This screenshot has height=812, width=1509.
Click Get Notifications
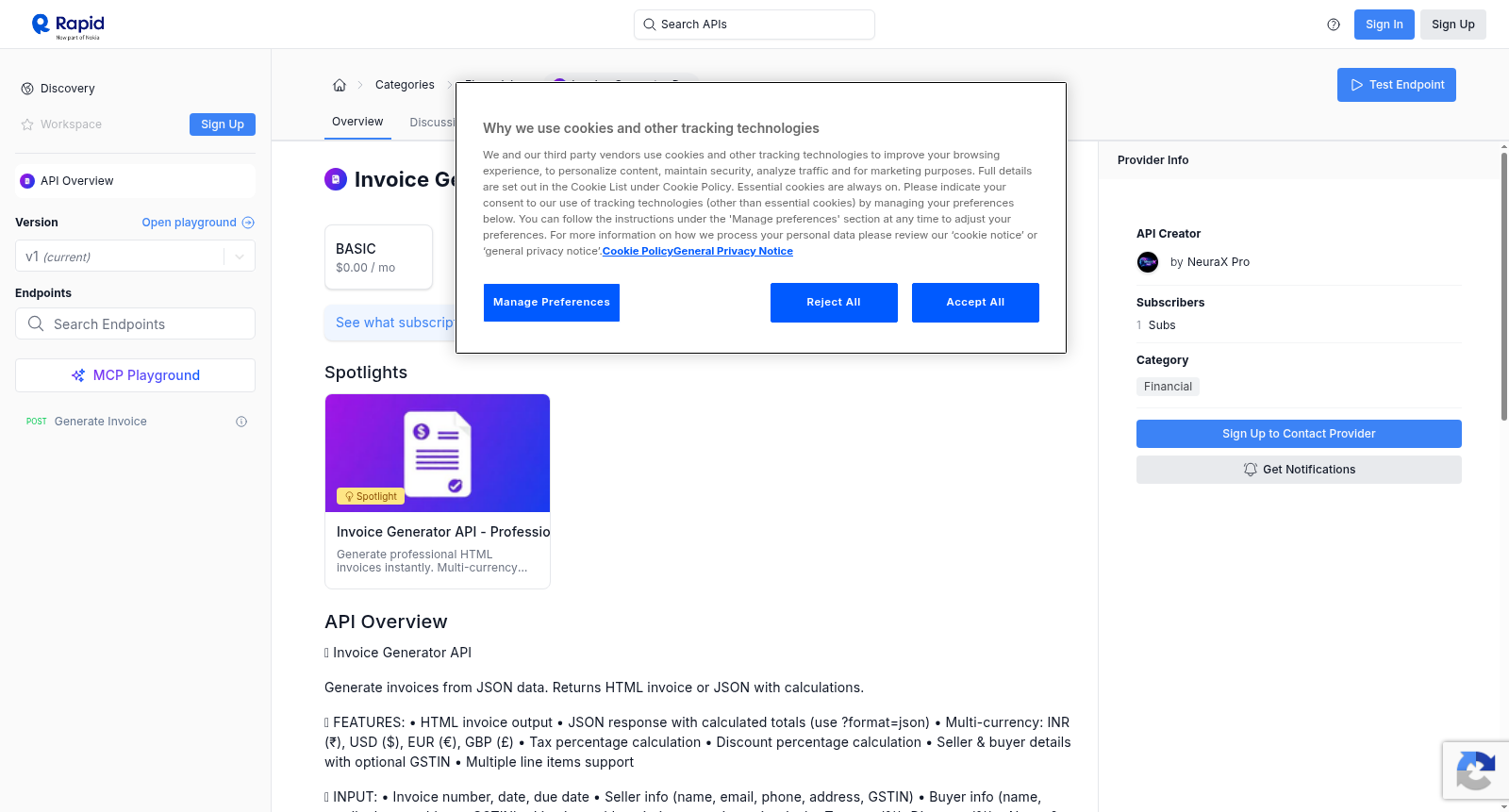(x=1299, y=470)
